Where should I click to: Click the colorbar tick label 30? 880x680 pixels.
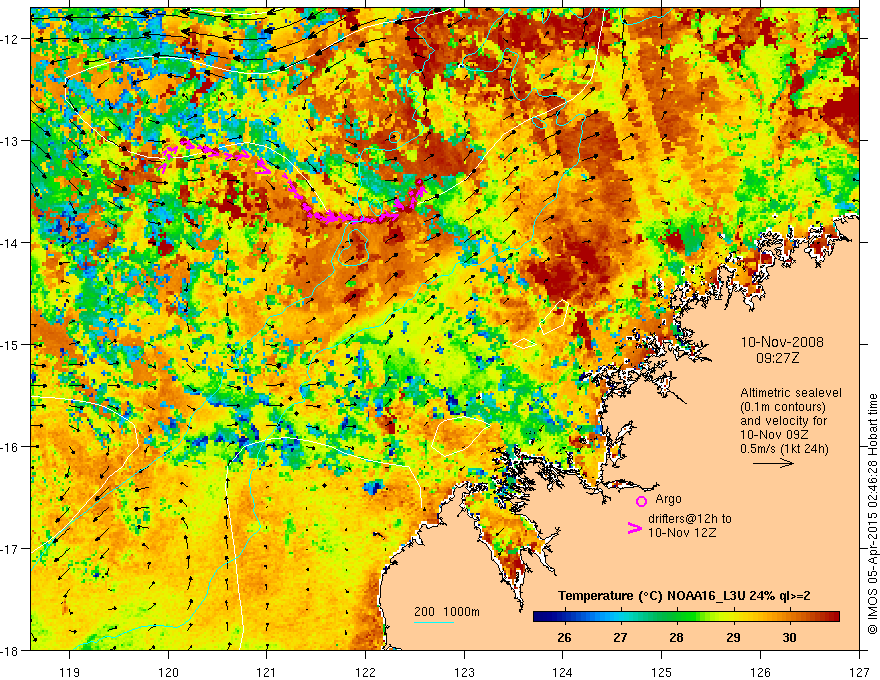[x=790, y=637]
